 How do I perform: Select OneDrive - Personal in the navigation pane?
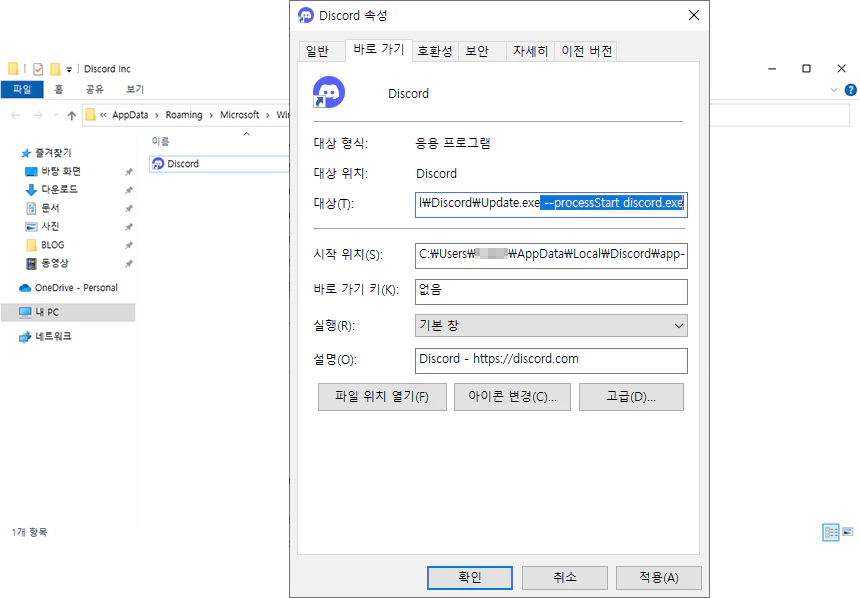click(76, 287)
